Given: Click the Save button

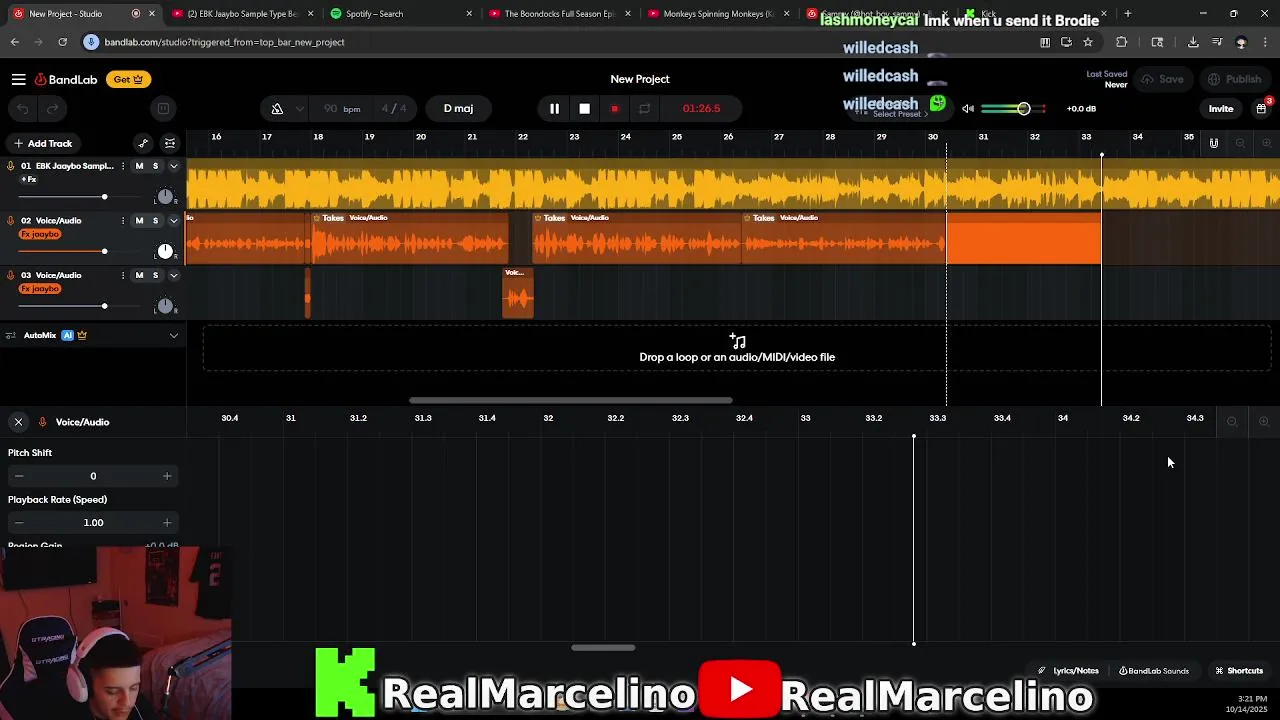Looking at the screenshot, I should pyautogui.click(x=1163, y=79).
